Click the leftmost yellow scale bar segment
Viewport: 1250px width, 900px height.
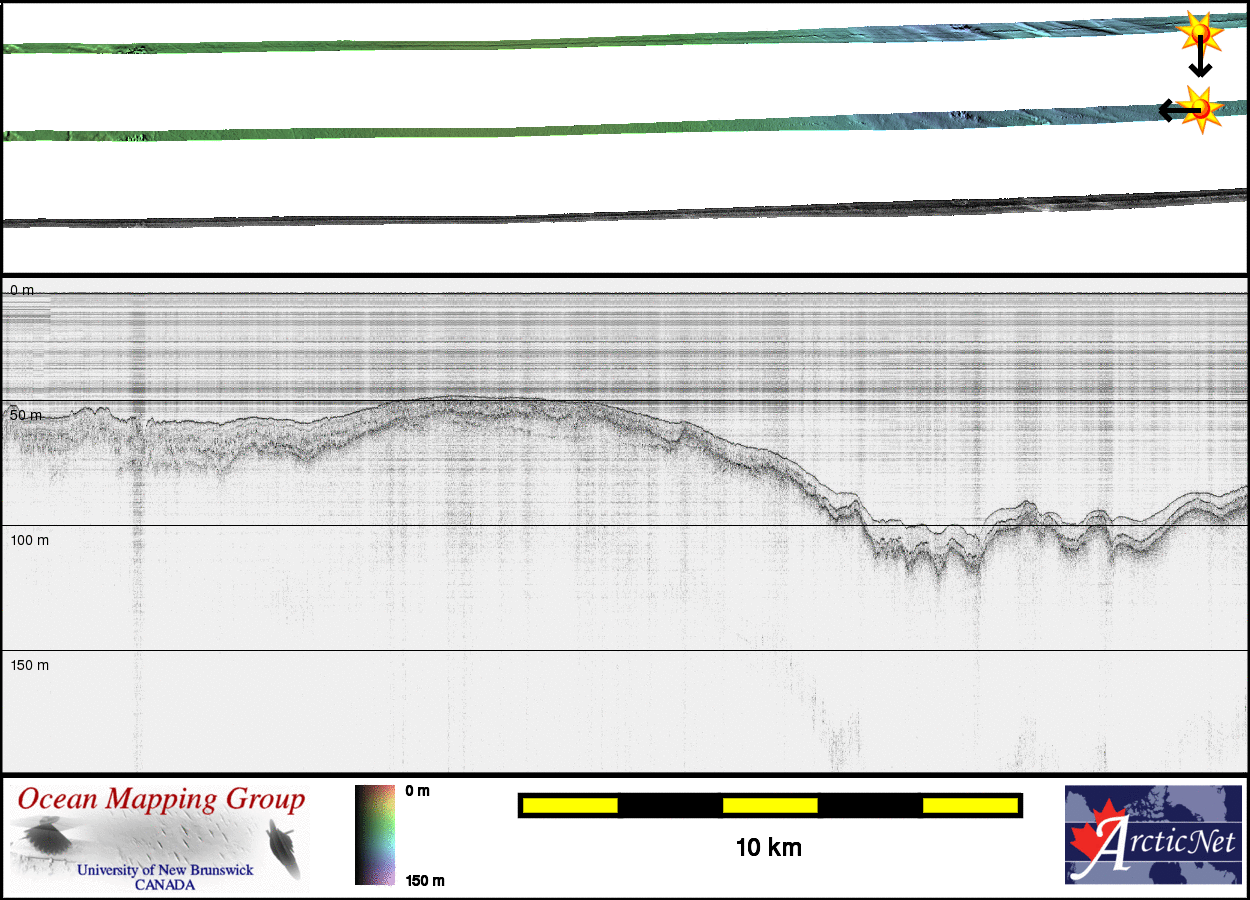point(570,805)
